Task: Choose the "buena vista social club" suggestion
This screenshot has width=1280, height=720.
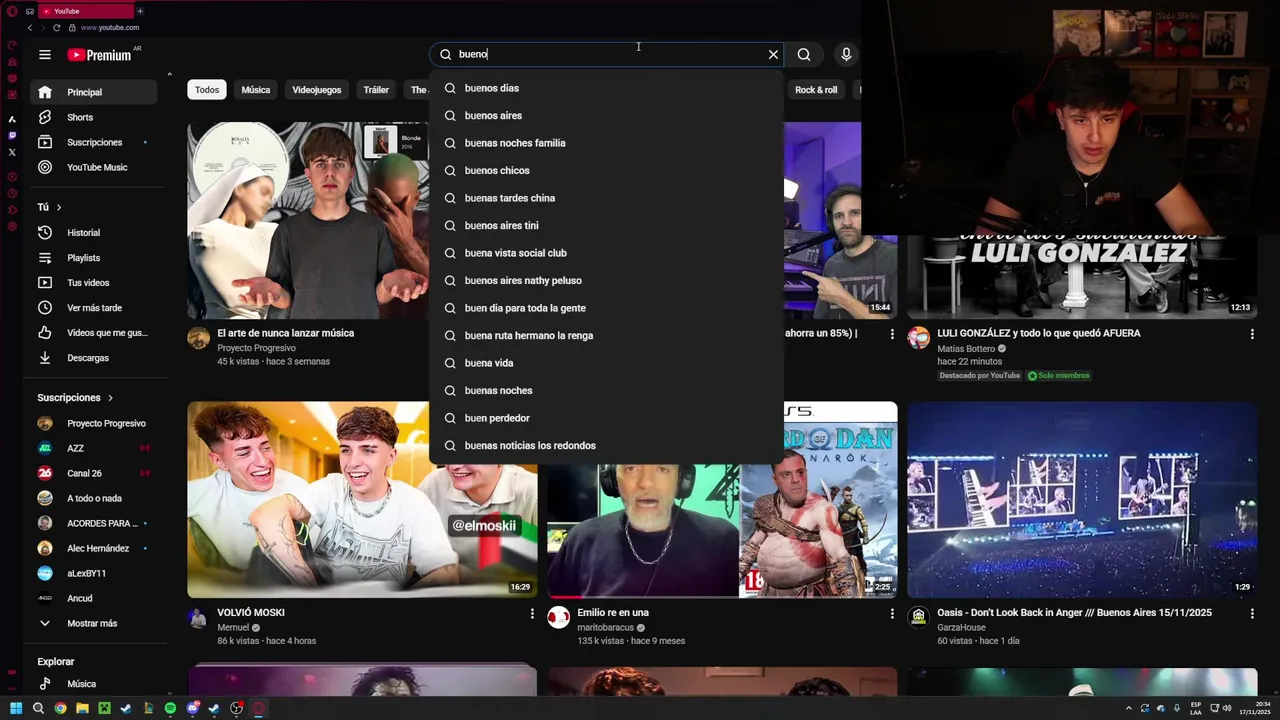Action: (x=606, y=253)
